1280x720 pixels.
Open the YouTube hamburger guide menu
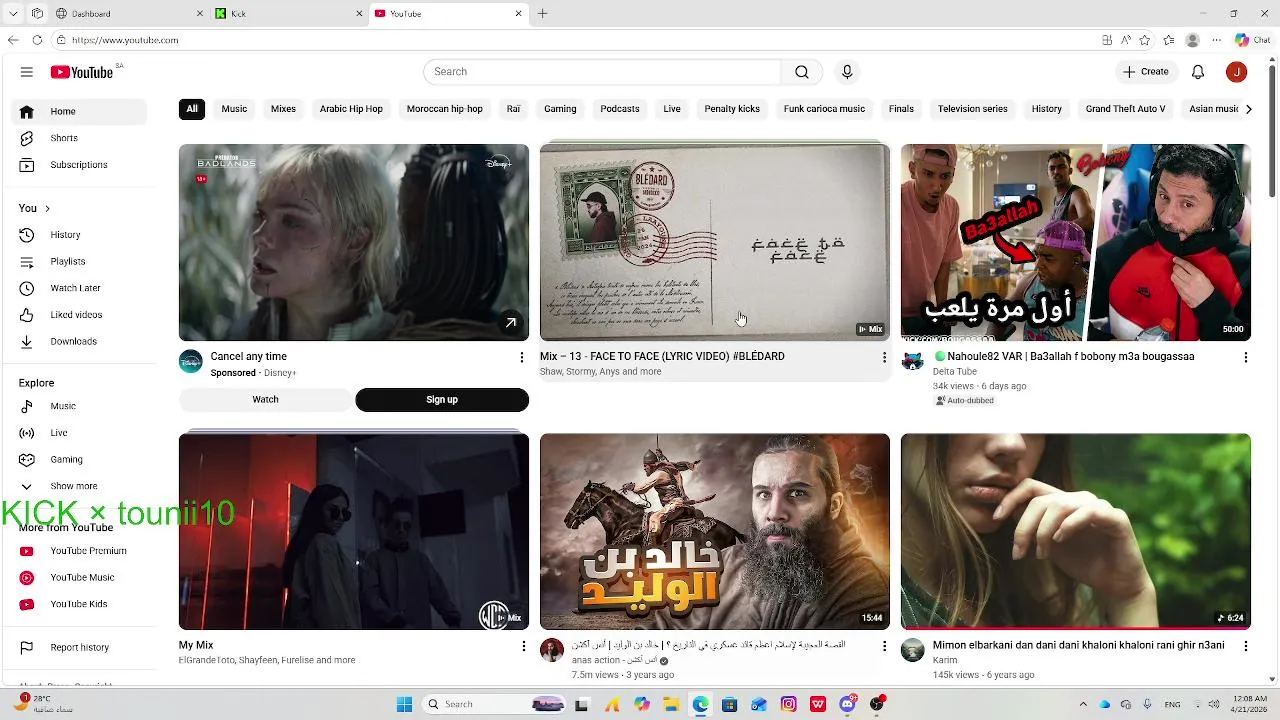point(27,72)
